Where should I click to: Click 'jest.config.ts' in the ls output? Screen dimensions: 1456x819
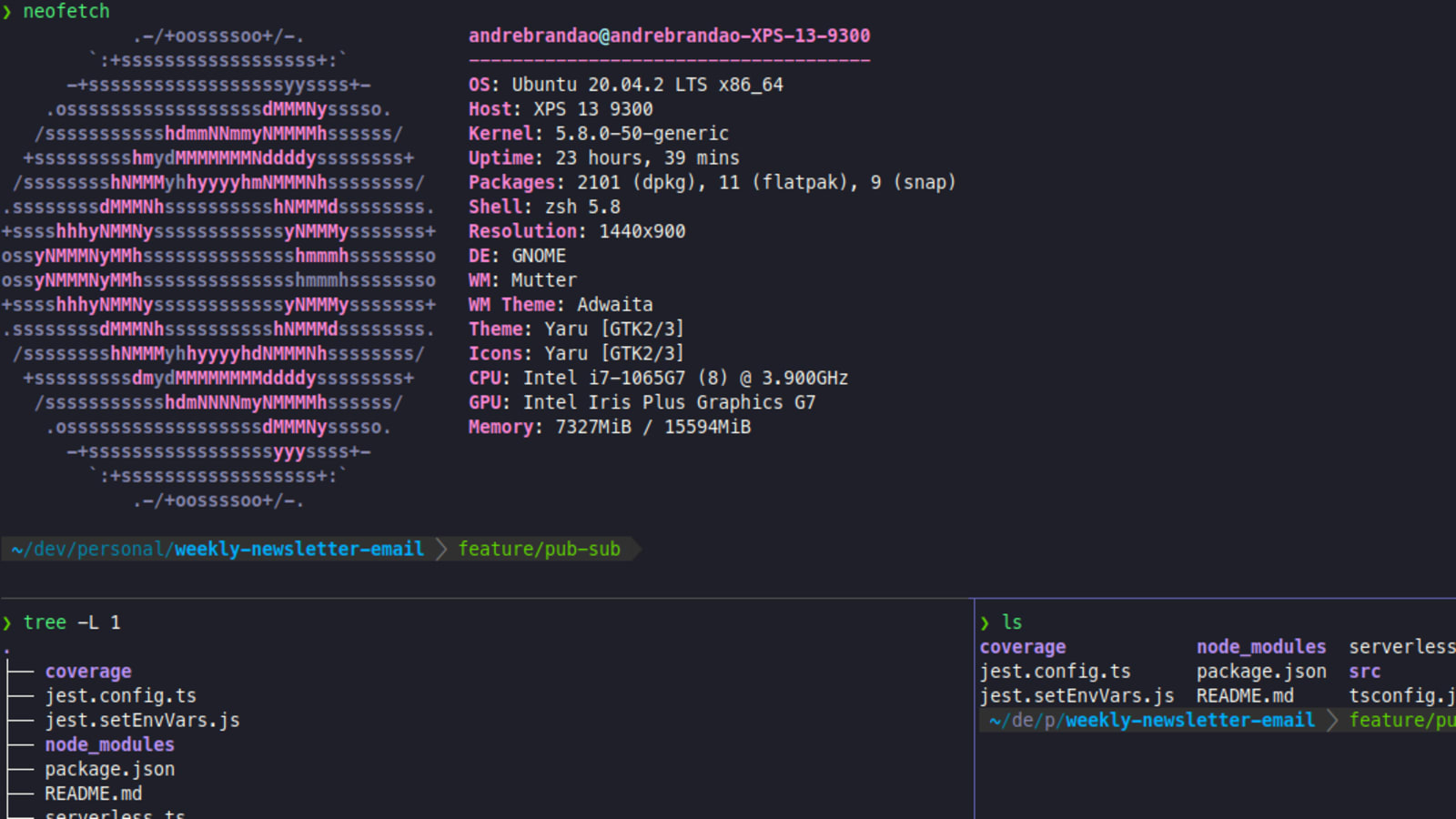1056,672
